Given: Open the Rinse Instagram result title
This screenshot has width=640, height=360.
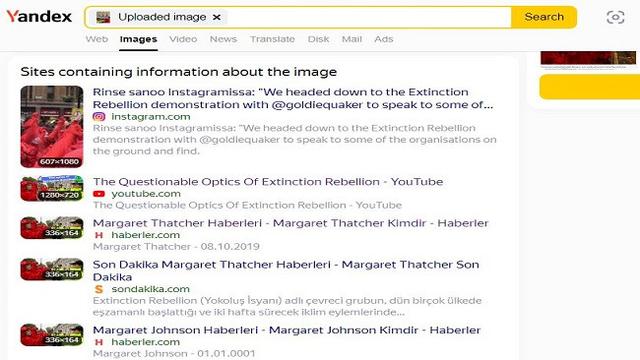Looking at the screenshot, I should [x=293, y=98].
